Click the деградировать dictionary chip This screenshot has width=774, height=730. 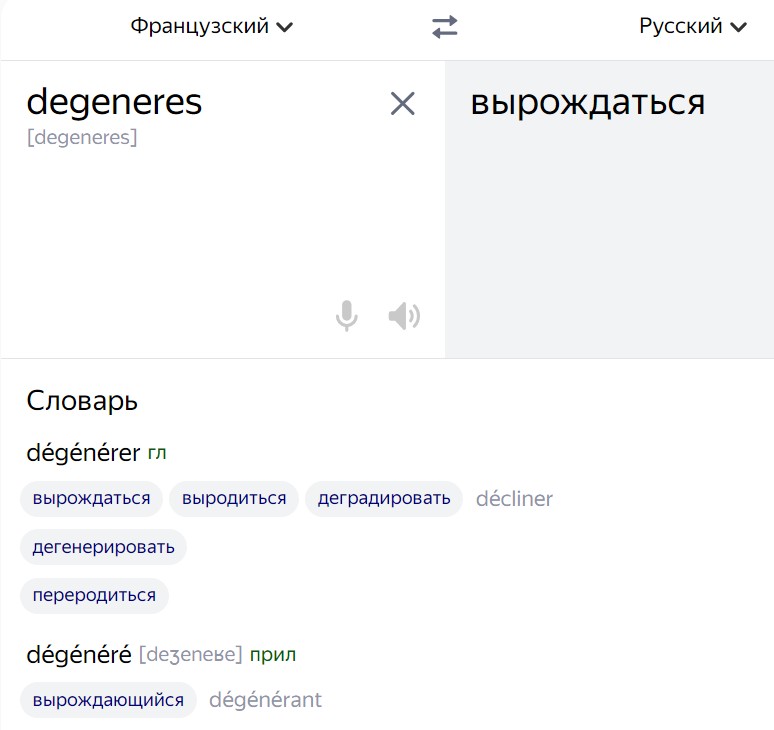384,499
